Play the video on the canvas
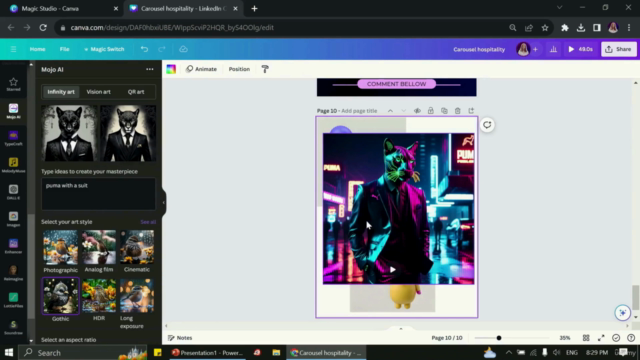Viewport: 640px width, 360px height. 393,269
